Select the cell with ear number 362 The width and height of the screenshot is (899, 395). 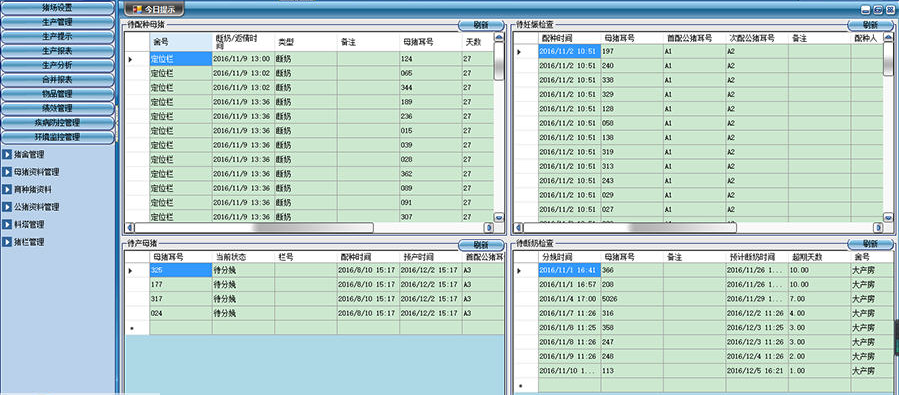tap(431, 174)
